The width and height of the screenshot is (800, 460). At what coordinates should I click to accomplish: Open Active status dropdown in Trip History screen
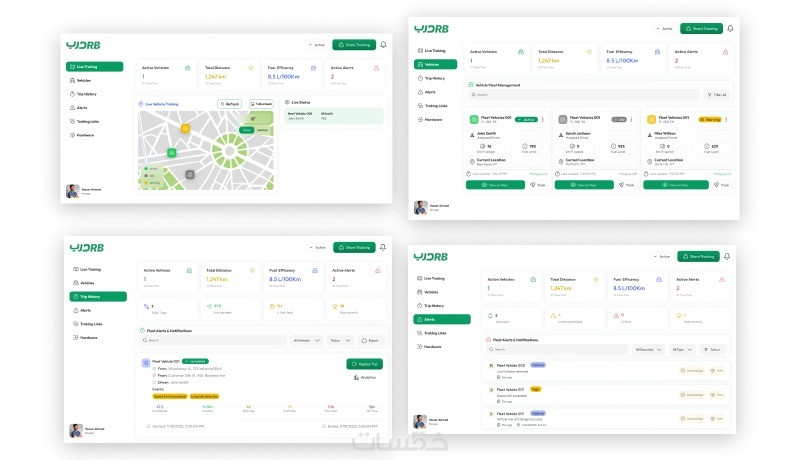point(317,247)
